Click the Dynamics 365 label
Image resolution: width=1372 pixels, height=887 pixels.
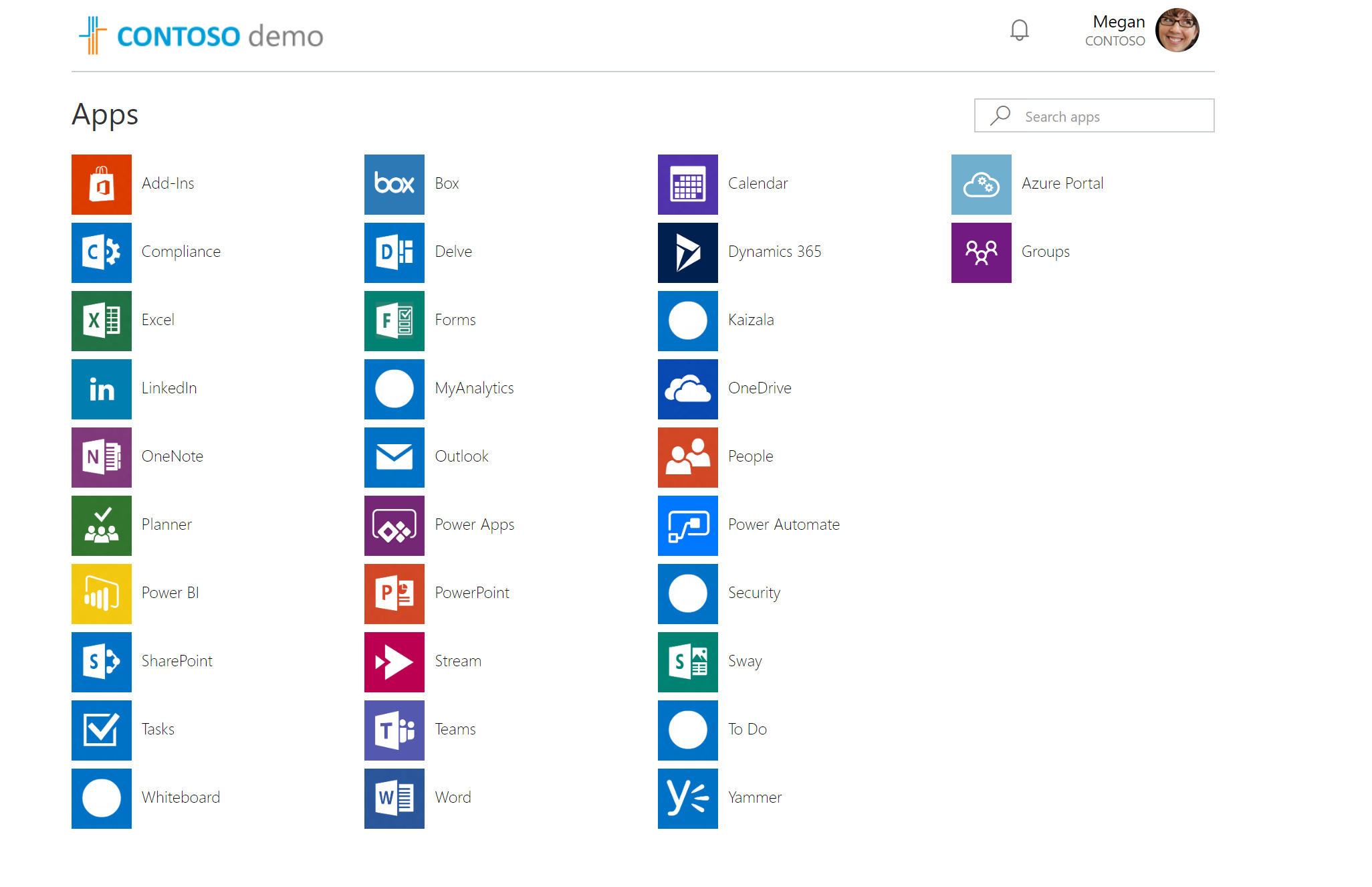pos(775,252)
